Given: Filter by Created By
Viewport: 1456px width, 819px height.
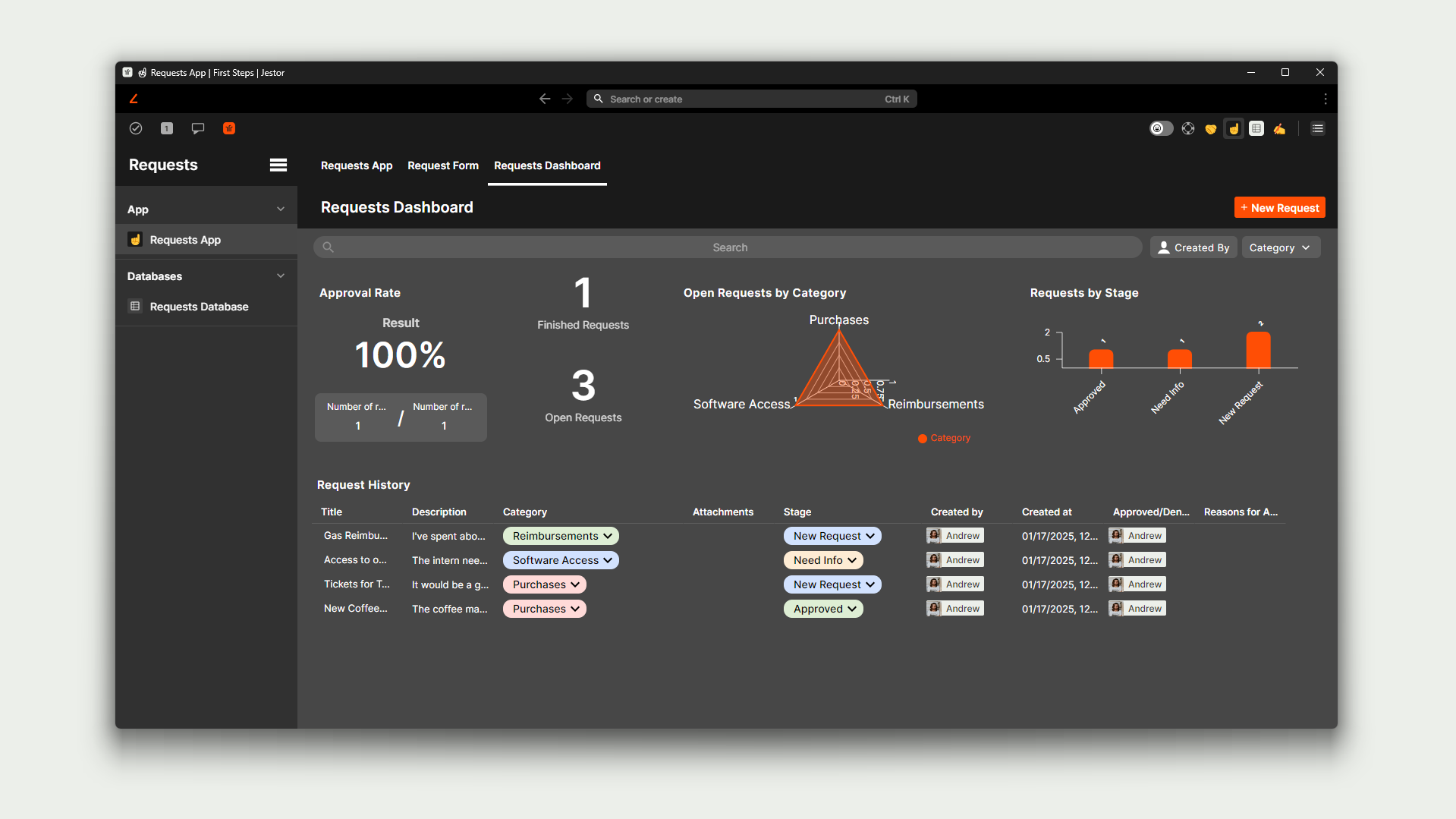Looking at the screenshot, I should pos(1193,247).
